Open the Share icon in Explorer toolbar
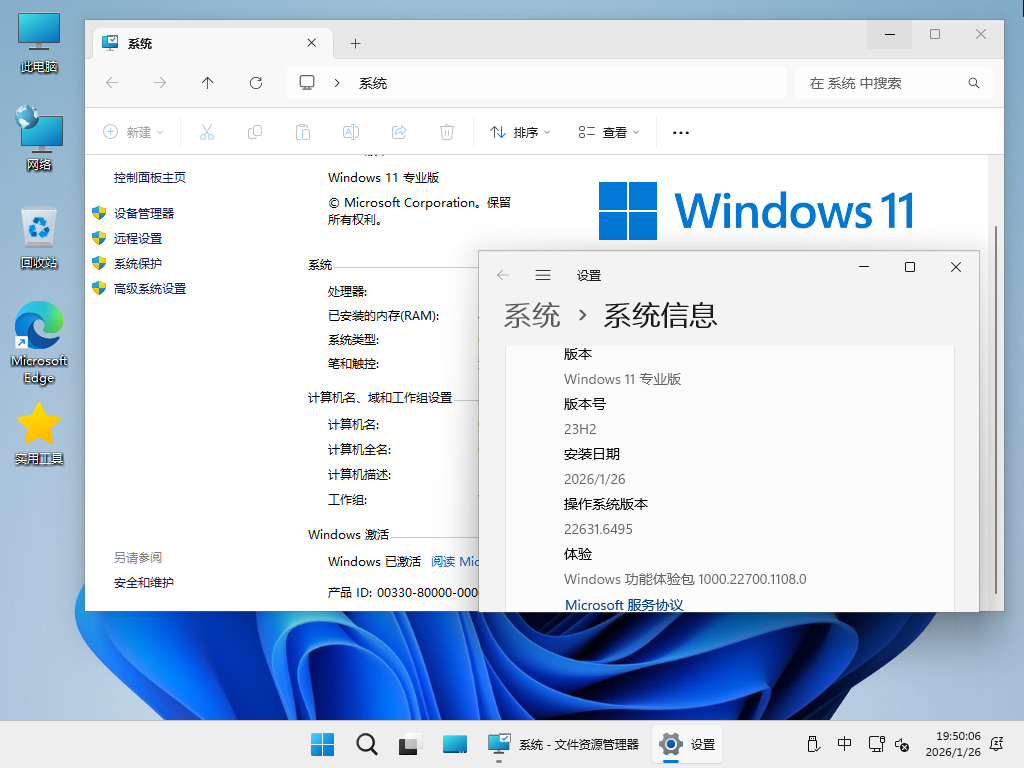The height and width of the screenshot is (768, 1024). 399,131
